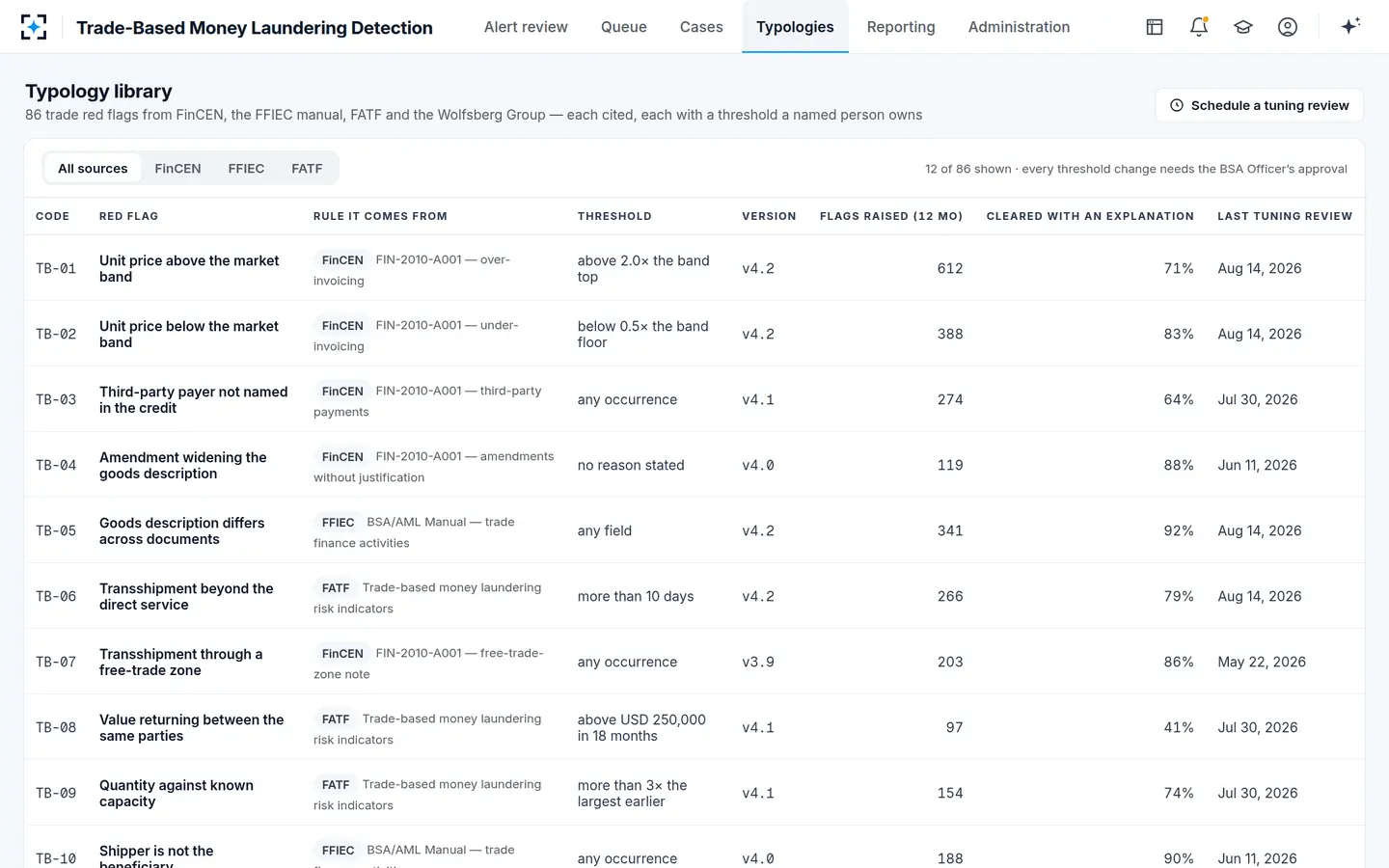The width and height of the screenshot is (1389, 868).
Task: Go to the Administration tab
Action: (1019, 27)
